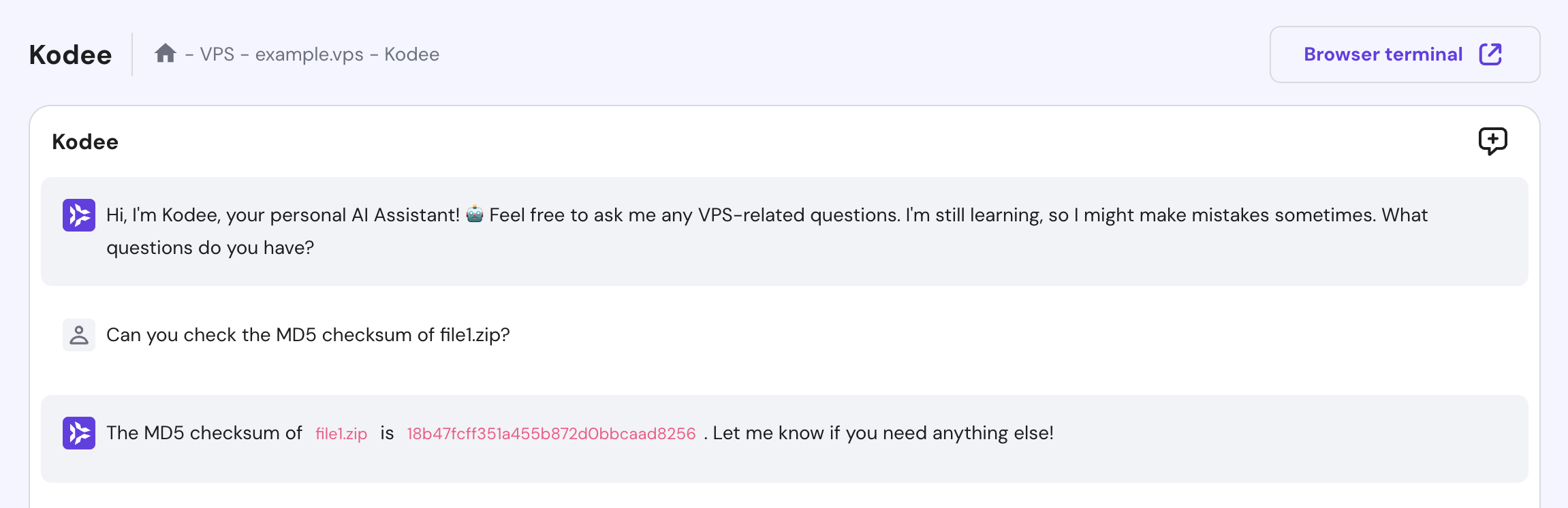This screenshot has width=1568, height=508.
Task: Click the pink file1.zip code snippet
Action: click(x=341, y=434)
